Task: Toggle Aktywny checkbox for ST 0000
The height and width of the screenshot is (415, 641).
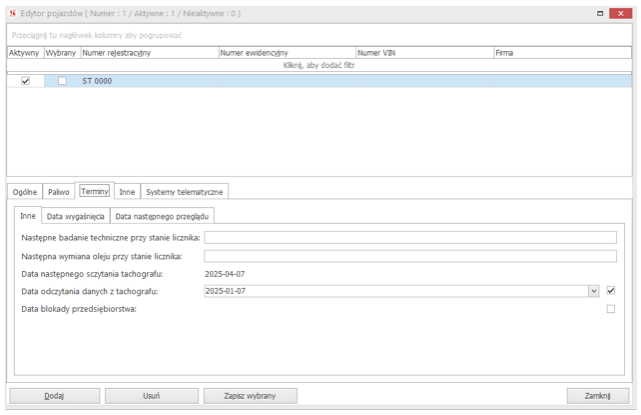Action: click(x=26, y=81)
